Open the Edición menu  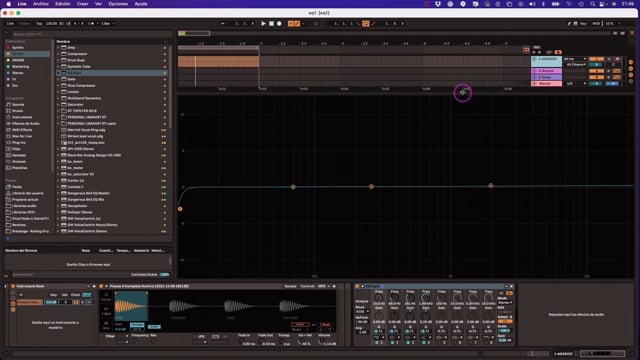pyautogui.click(x=62, y=4)
